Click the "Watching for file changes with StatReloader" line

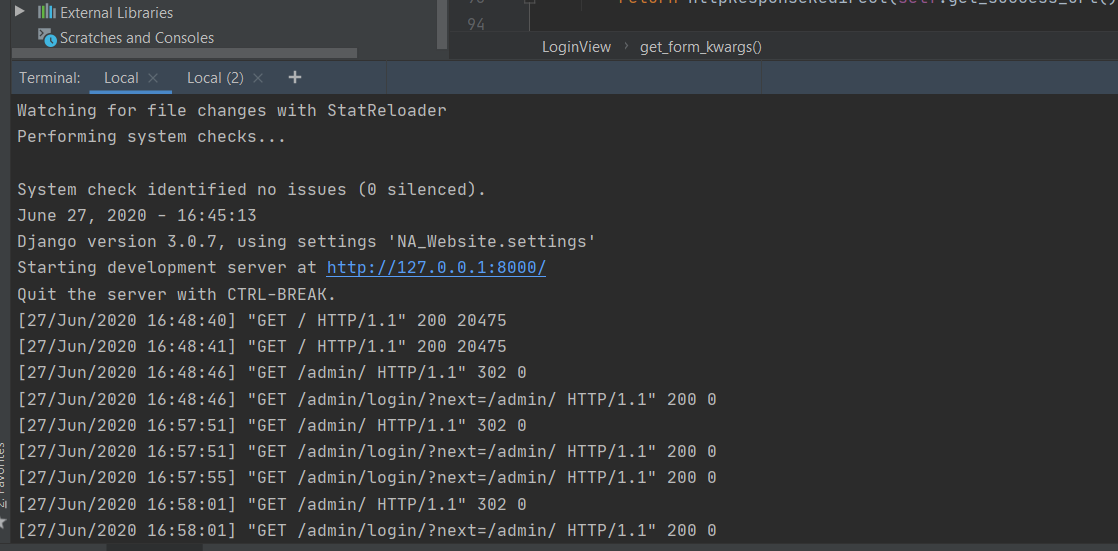click(232, 110)
